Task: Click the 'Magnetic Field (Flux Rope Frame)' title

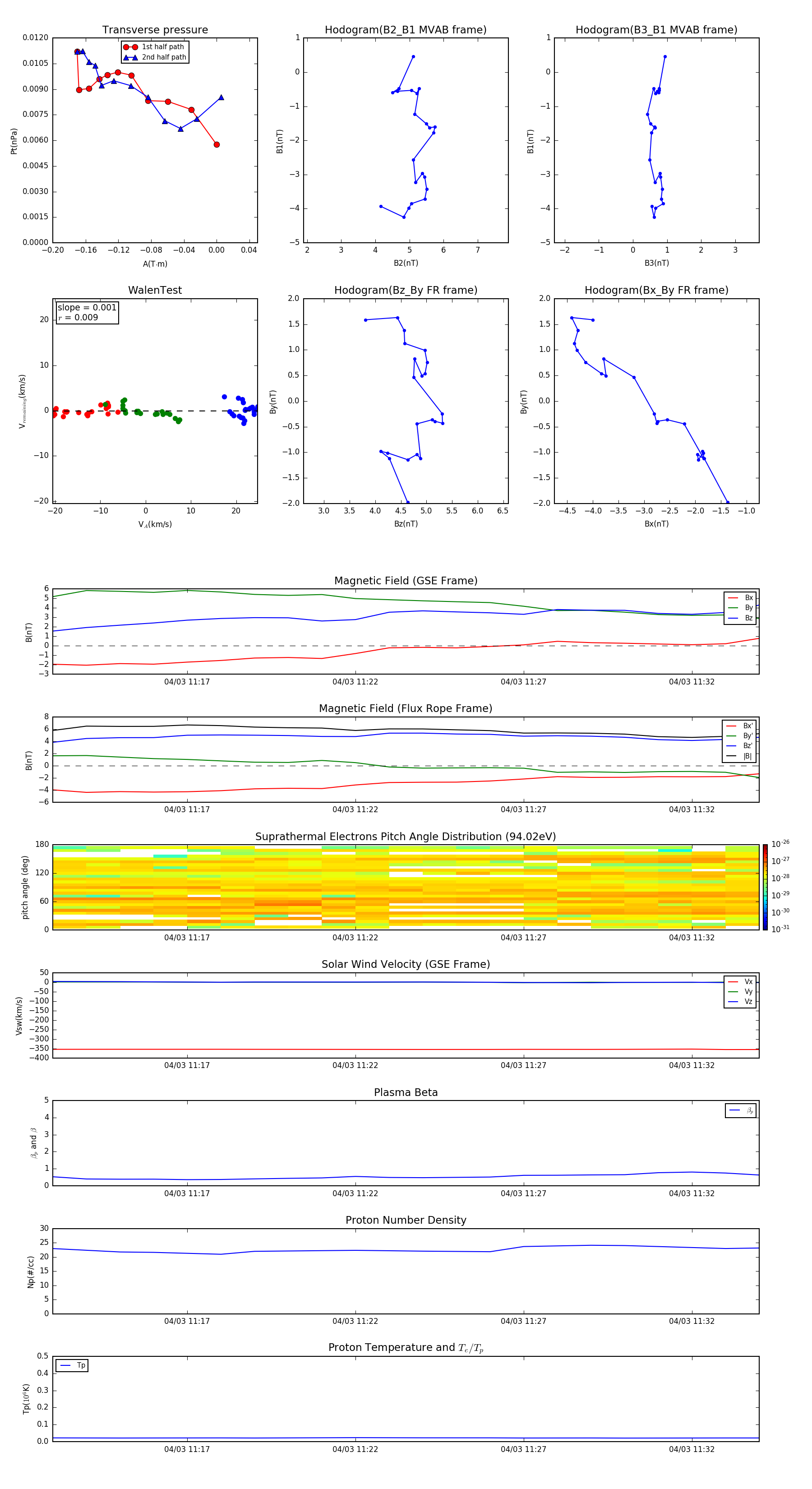Action: (406, 709)
